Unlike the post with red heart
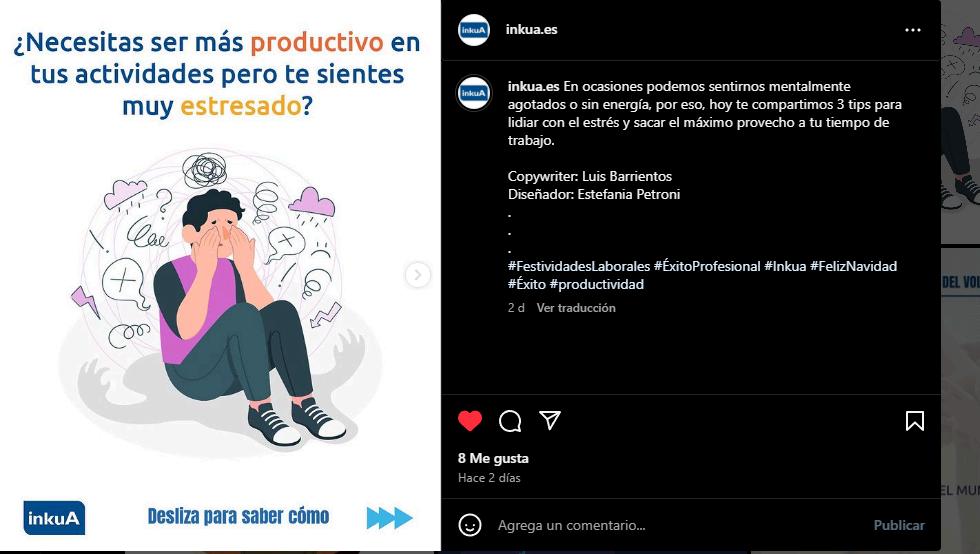Image resolution: width=980 pixels, height=554 pixels. click(x=470, y=421)
